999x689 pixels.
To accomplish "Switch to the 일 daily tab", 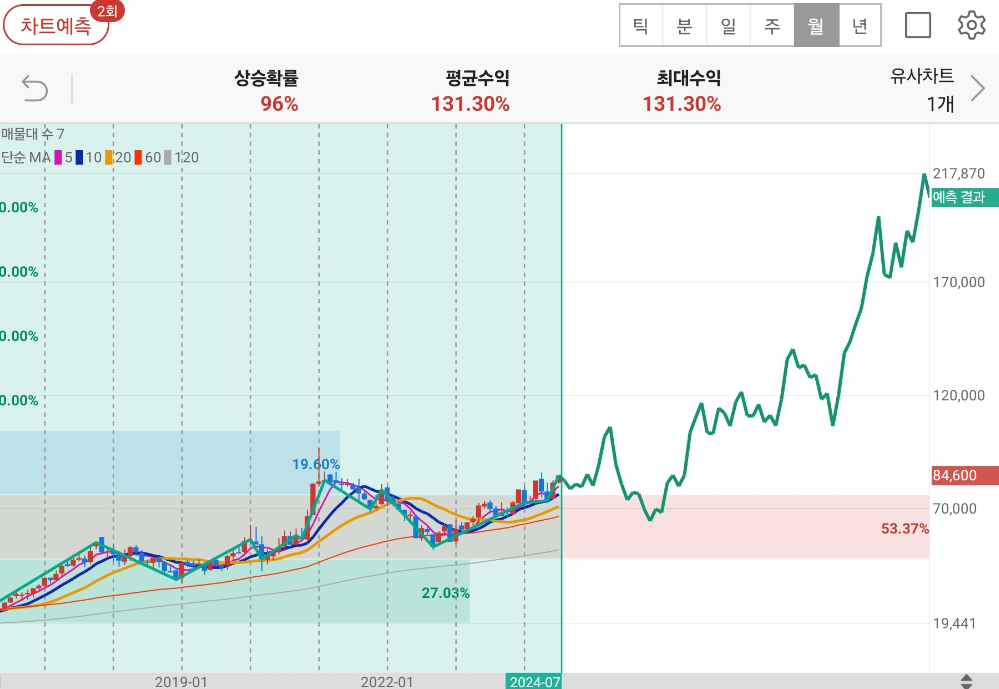I will tap(728, 24).
